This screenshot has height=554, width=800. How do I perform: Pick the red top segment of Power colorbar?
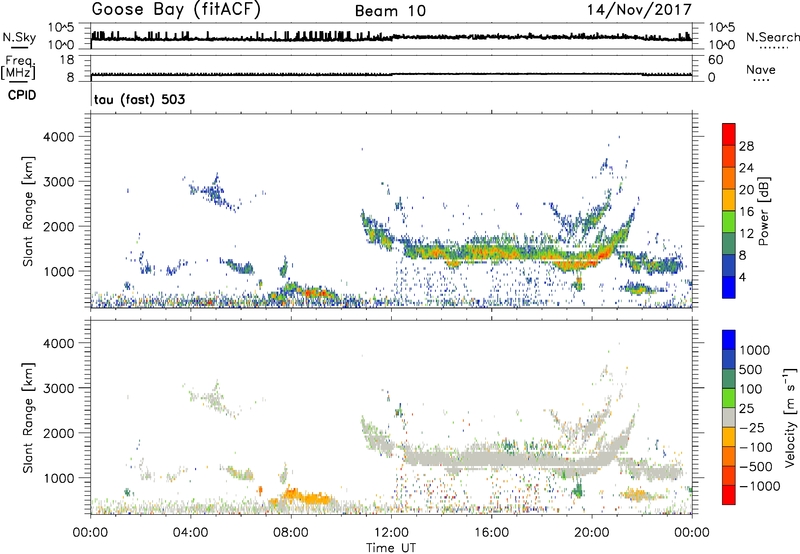729,134
